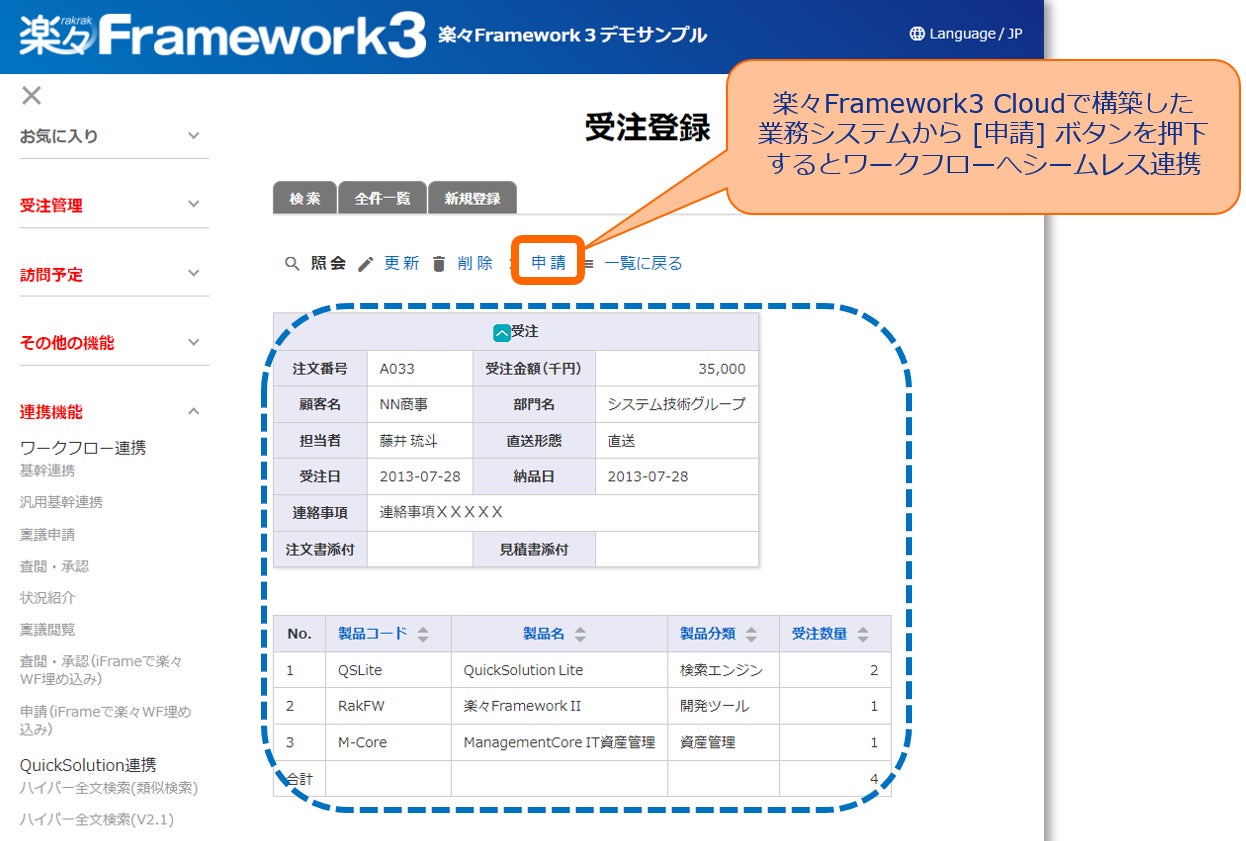
Task: Click the 受注数量 column header text
Action: point(820,633)
